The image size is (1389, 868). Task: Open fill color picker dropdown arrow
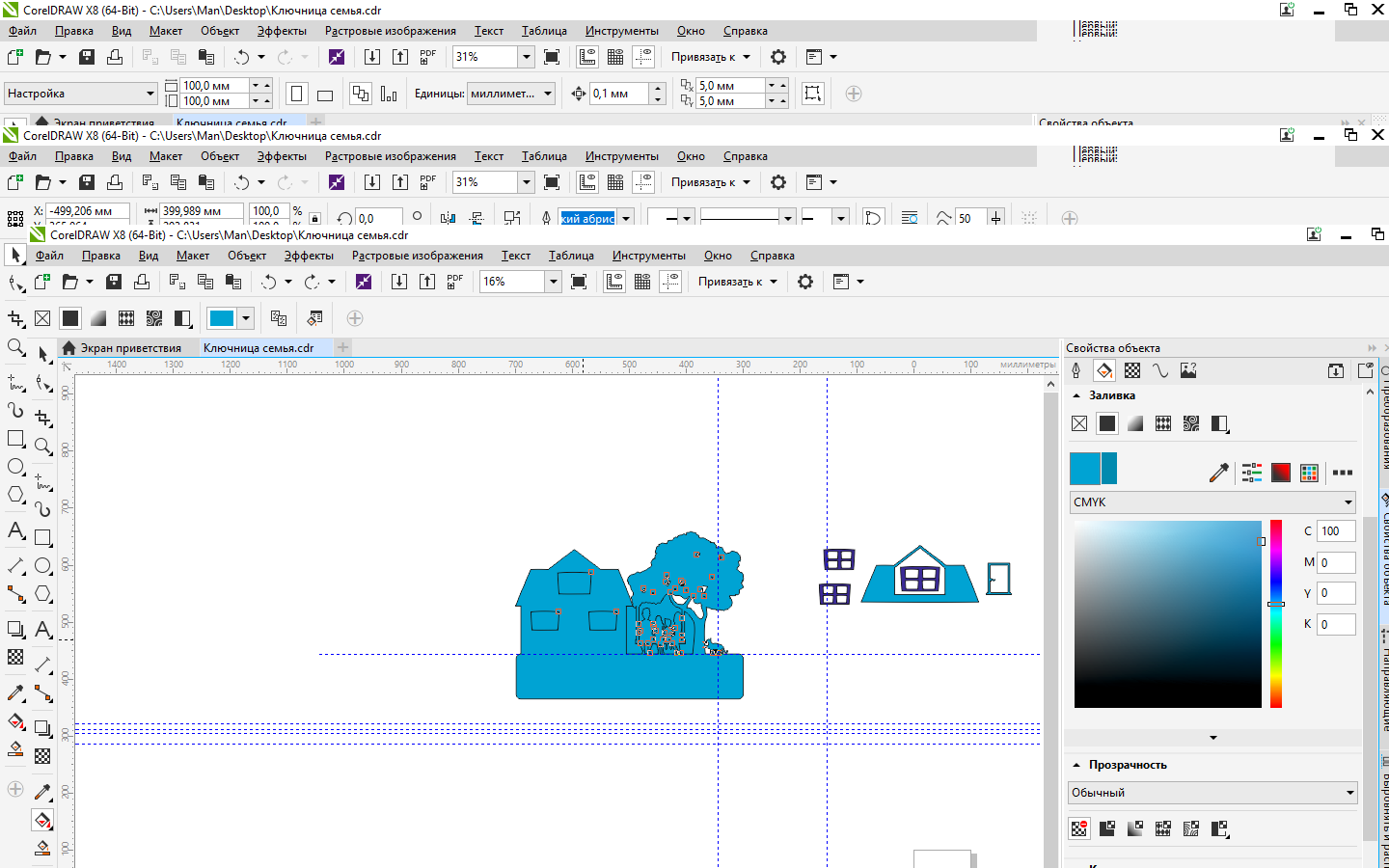click(x=246, y=318)
